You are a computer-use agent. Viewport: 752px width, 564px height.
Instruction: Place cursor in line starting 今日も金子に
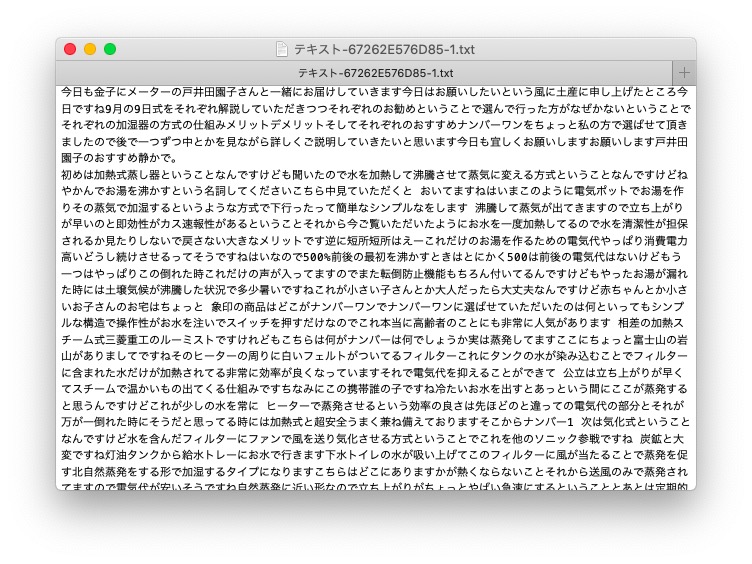(x=375, y=92)
